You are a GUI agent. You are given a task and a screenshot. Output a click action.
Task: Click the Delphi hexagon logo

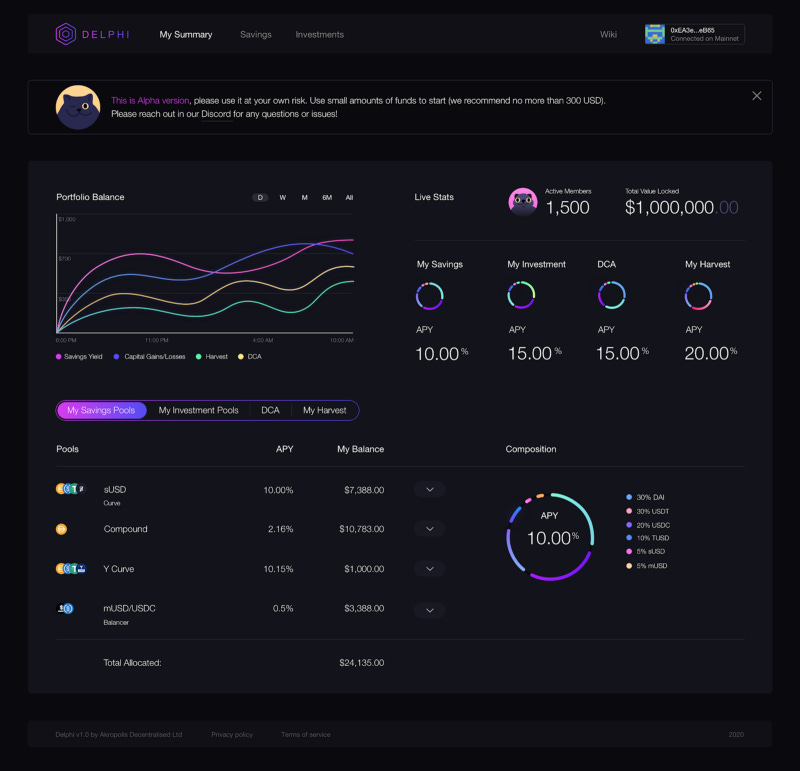pos(66,34)
